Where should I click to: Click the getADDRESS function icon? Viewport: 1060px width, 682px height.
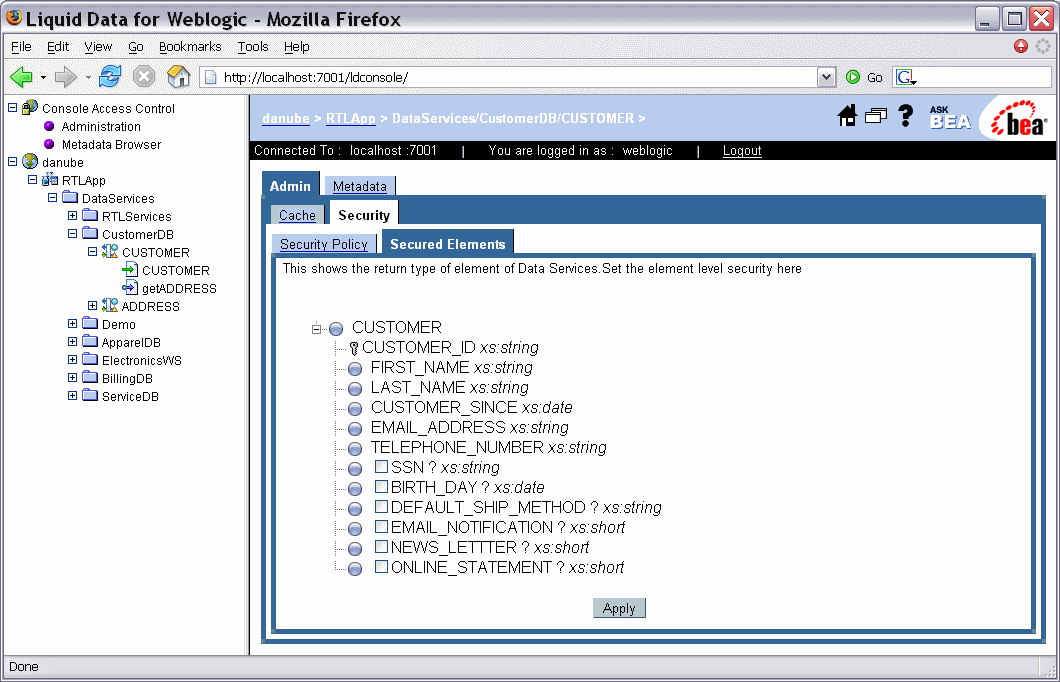[x=130, y=287]
